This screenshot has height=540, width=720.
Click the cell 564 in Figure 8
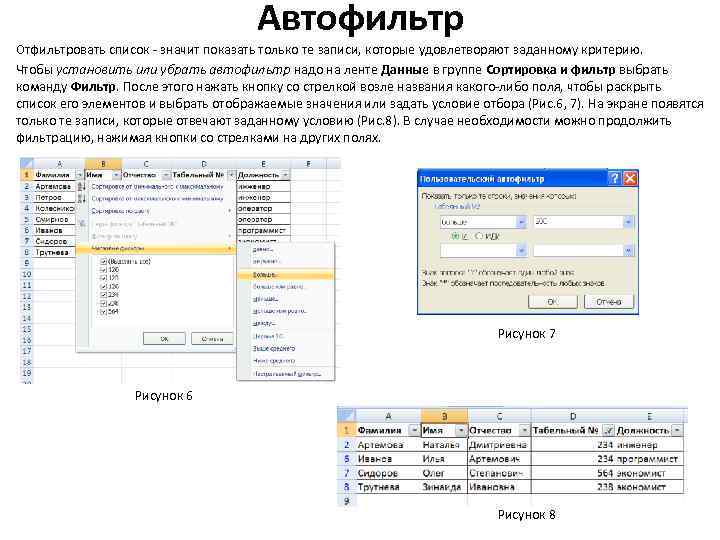pyautogui.click(x=573, y=472)
